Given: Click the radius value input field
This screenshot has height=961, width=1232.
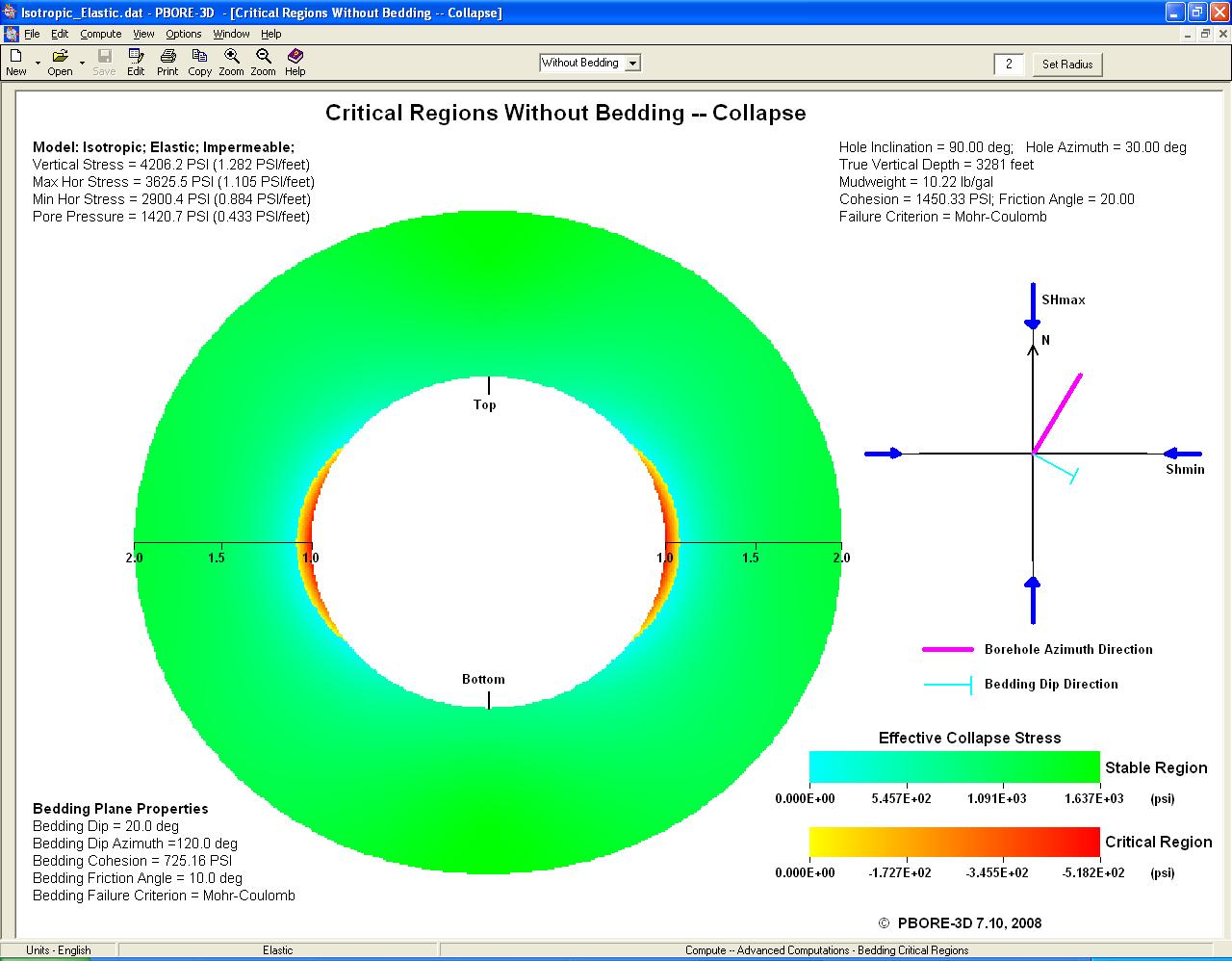Looking at the screenshot, I should point(1008,64).
